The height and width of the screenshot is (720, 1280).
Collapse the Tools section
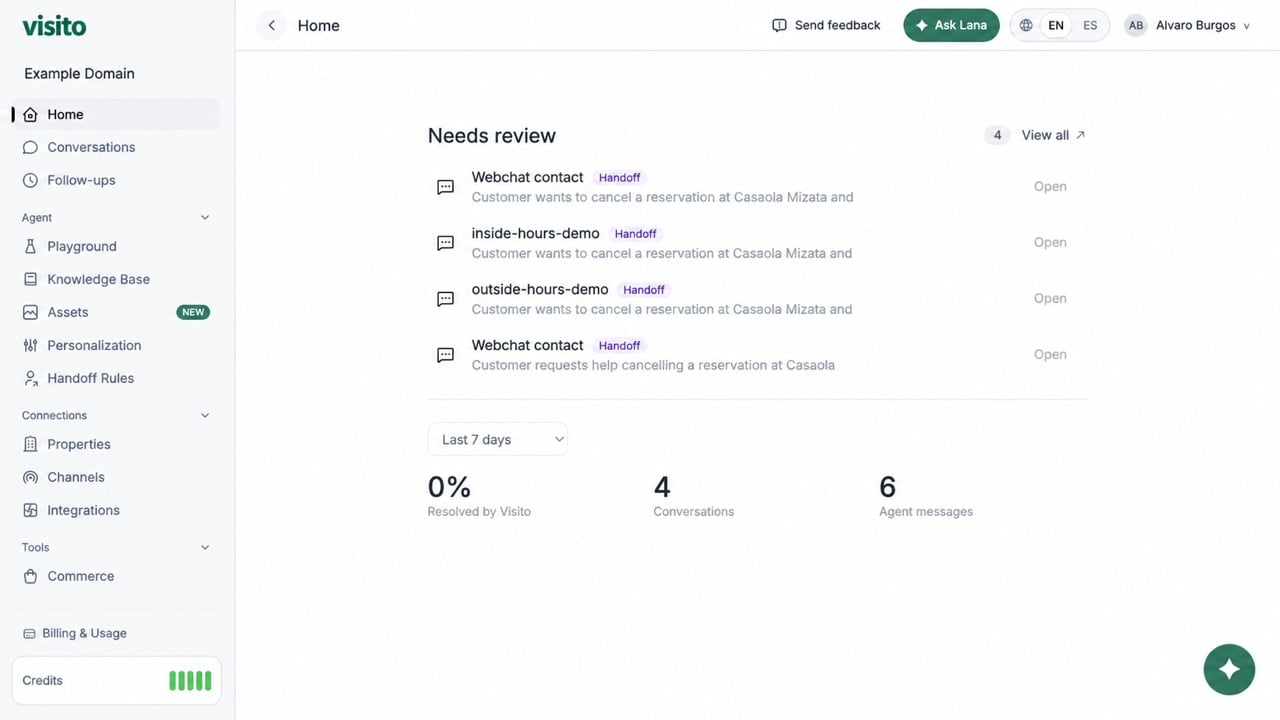[x=205, y=547]
